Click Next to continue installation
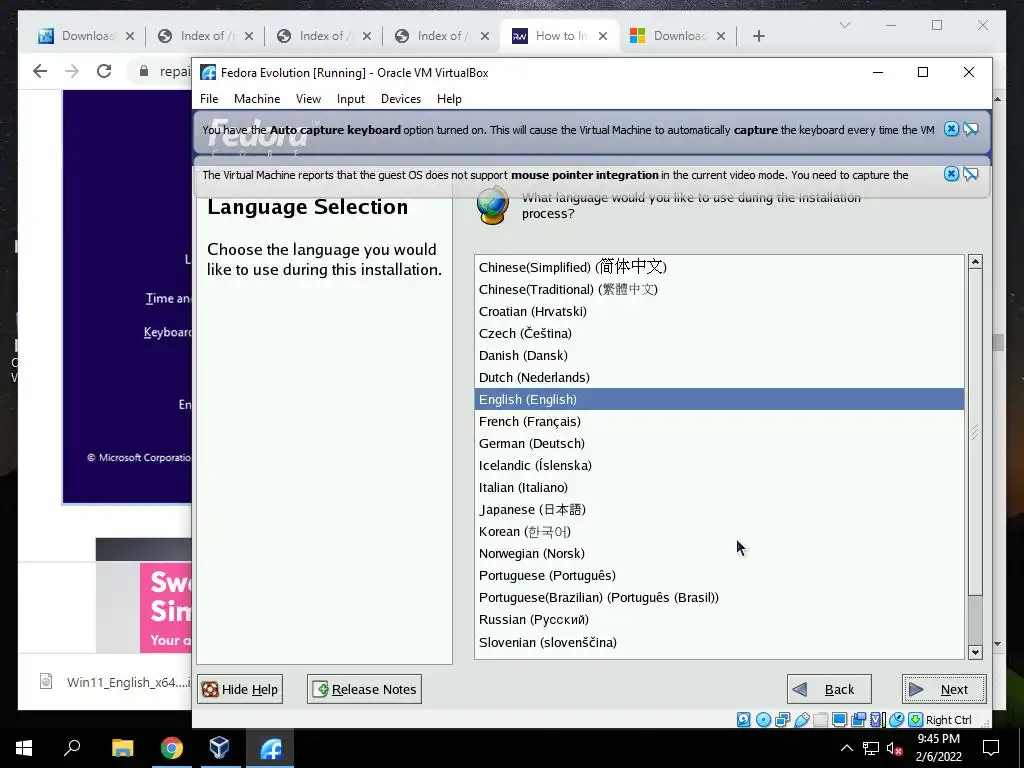Image resolution: width=1024 pixels, height=768 pixels. [944, 689]
